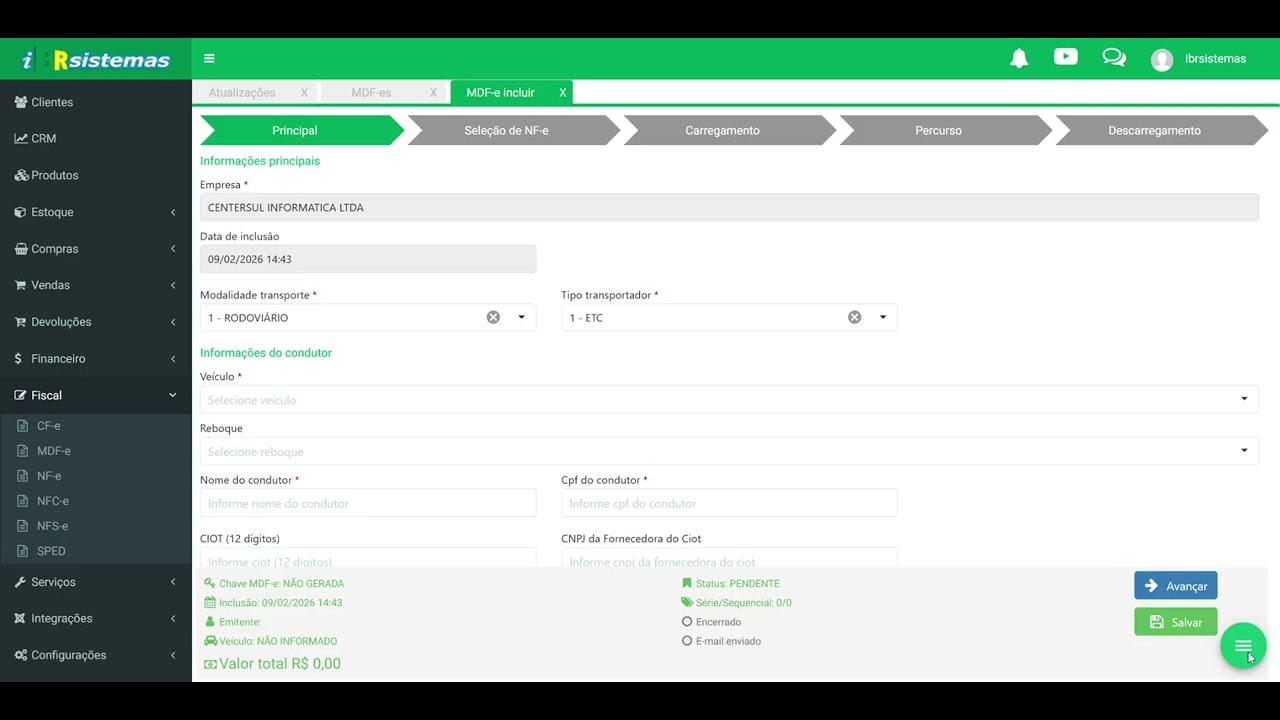Viewport: 1280px width, 720px height.
Task: Click the Devoluções cart icon
Action: (21, 322)
